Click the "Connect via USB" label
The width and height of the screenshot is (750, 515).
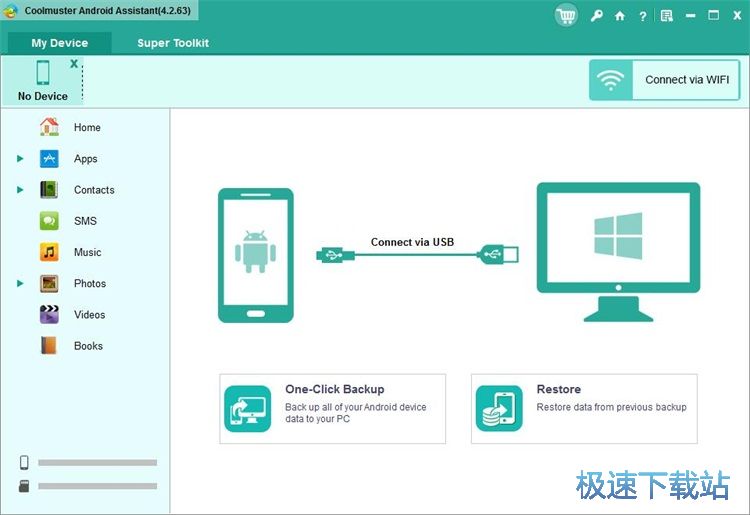point(412,242)
